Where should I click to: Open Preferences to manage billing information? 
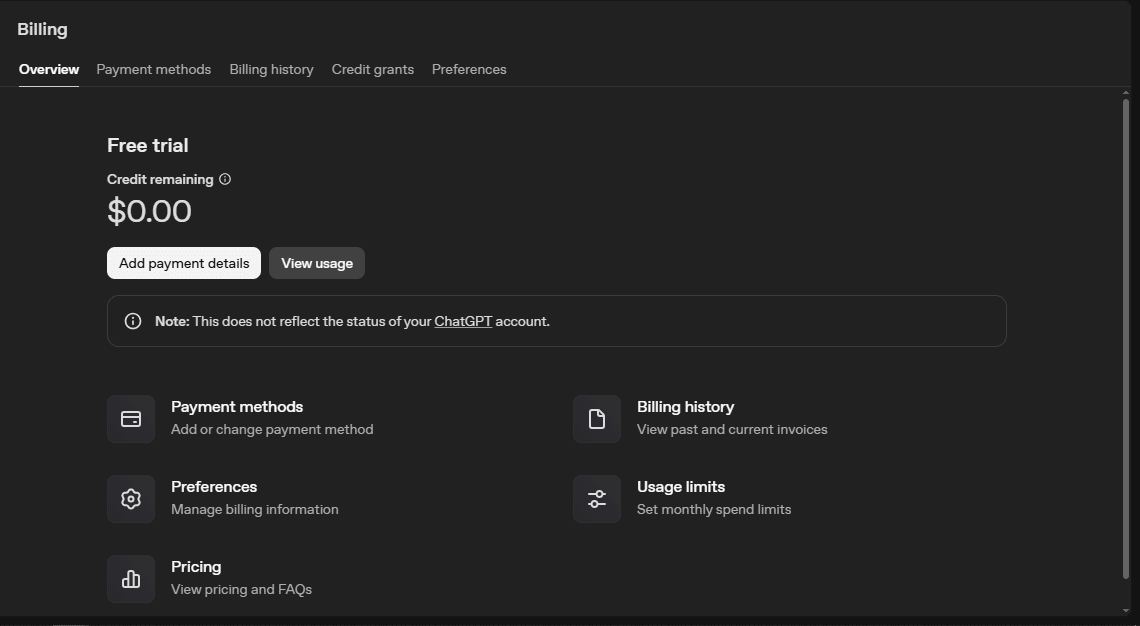coord(213,486)
